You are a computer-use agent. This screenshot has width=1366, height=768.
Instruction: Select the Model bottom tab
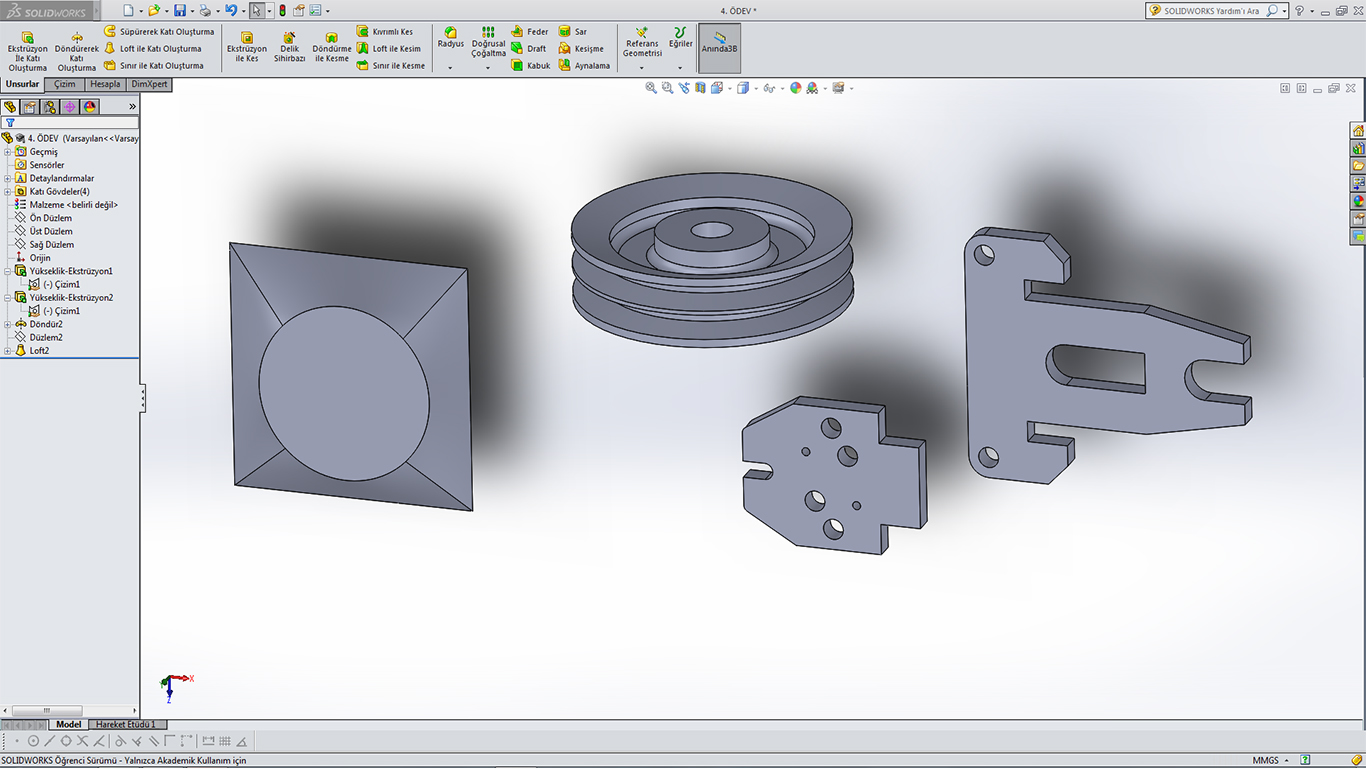pyautogui.click(x=68, y=724)
